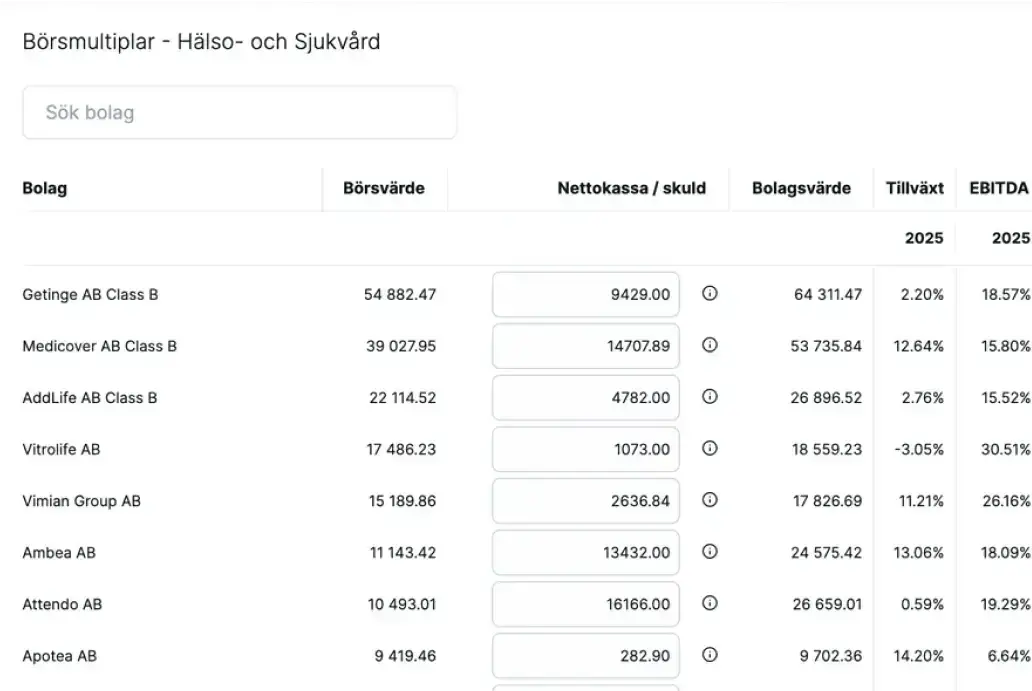This screenshot has height=691, width=1032.
Task: Sort companies by the Bolag column header
Action: coord(45,188)
